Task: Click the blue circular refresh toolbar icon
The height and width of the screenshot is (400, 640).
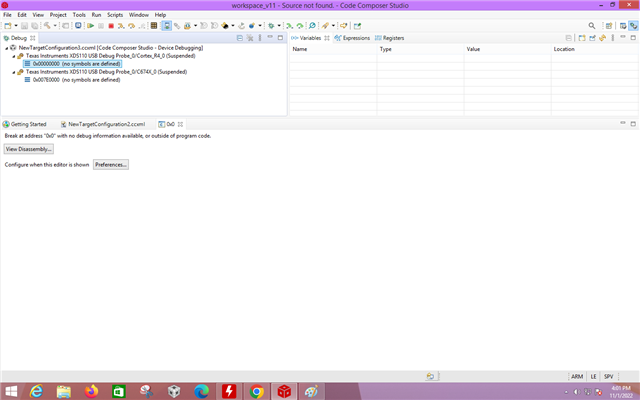Action: pyautogui.click(x=312, y=26)
